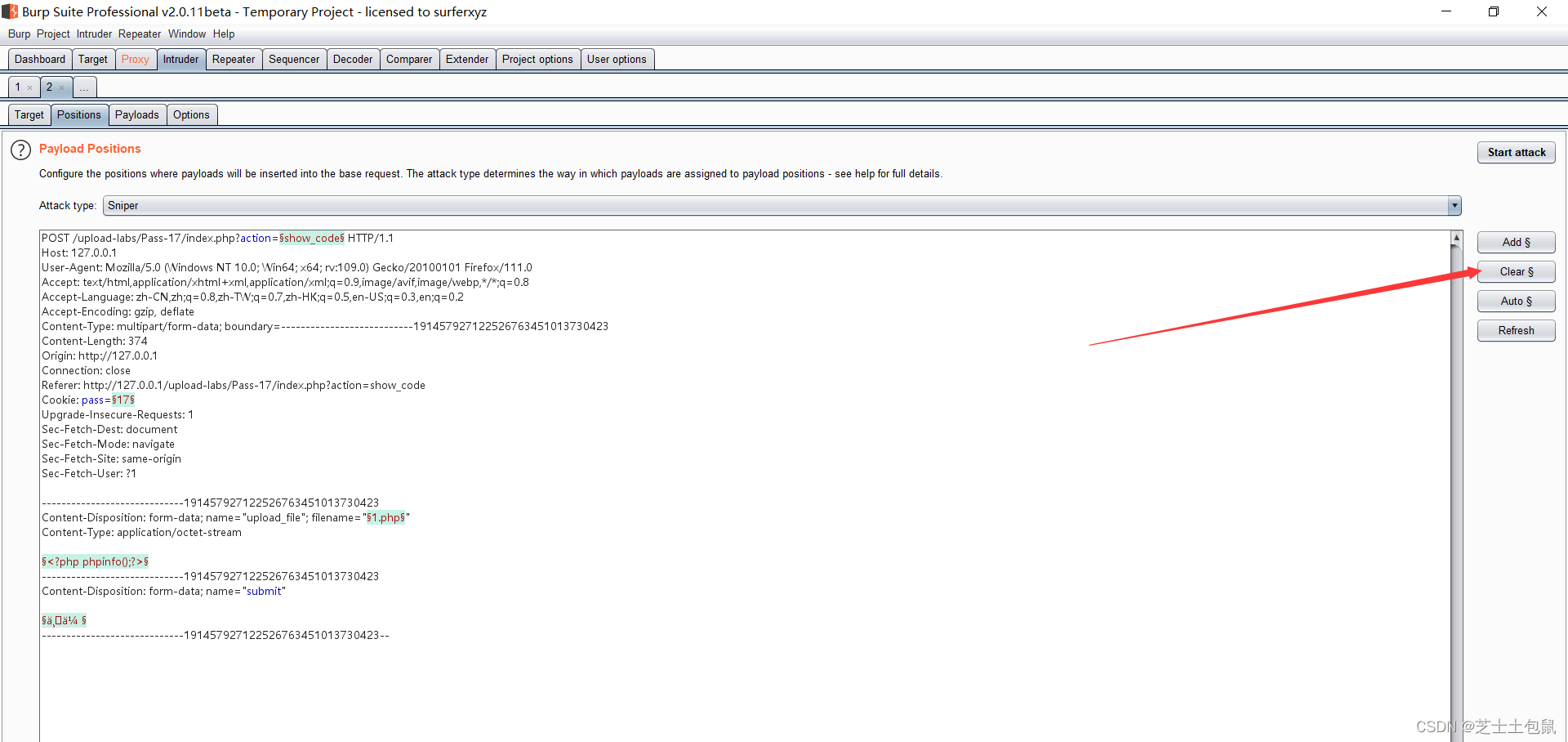Select the Positions sub-tab
This screenshot has height=742, width=1568.
click(79, 114)
